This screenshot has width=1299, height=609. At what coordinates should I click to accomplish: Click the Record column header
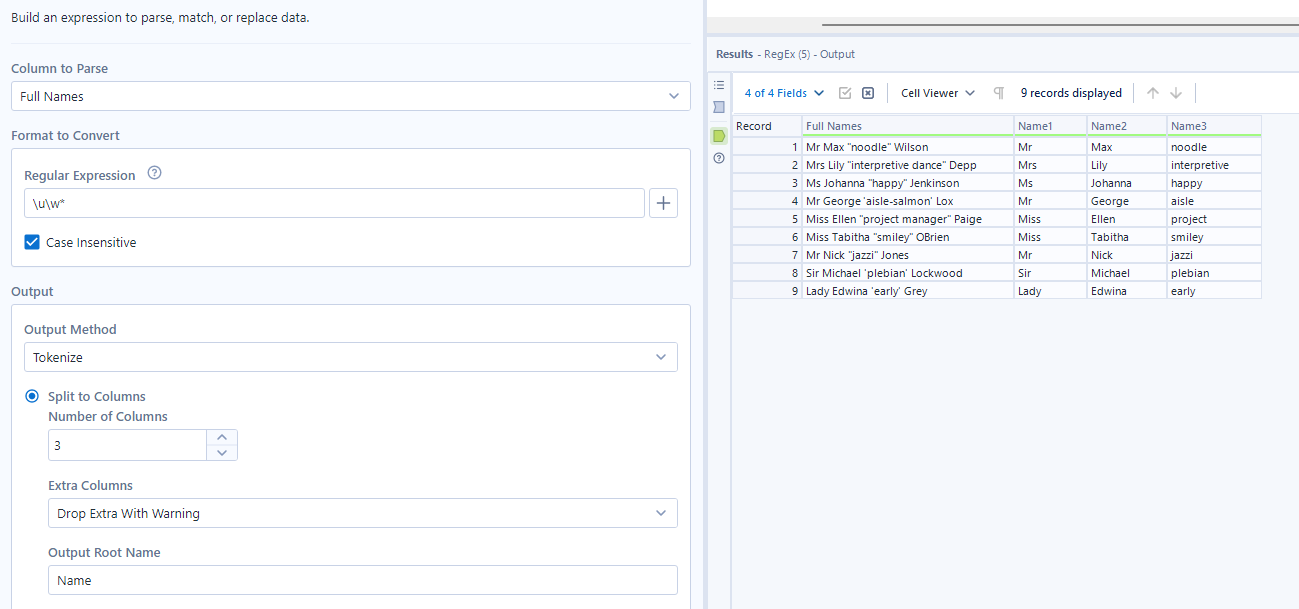click(x=767, y=126)
